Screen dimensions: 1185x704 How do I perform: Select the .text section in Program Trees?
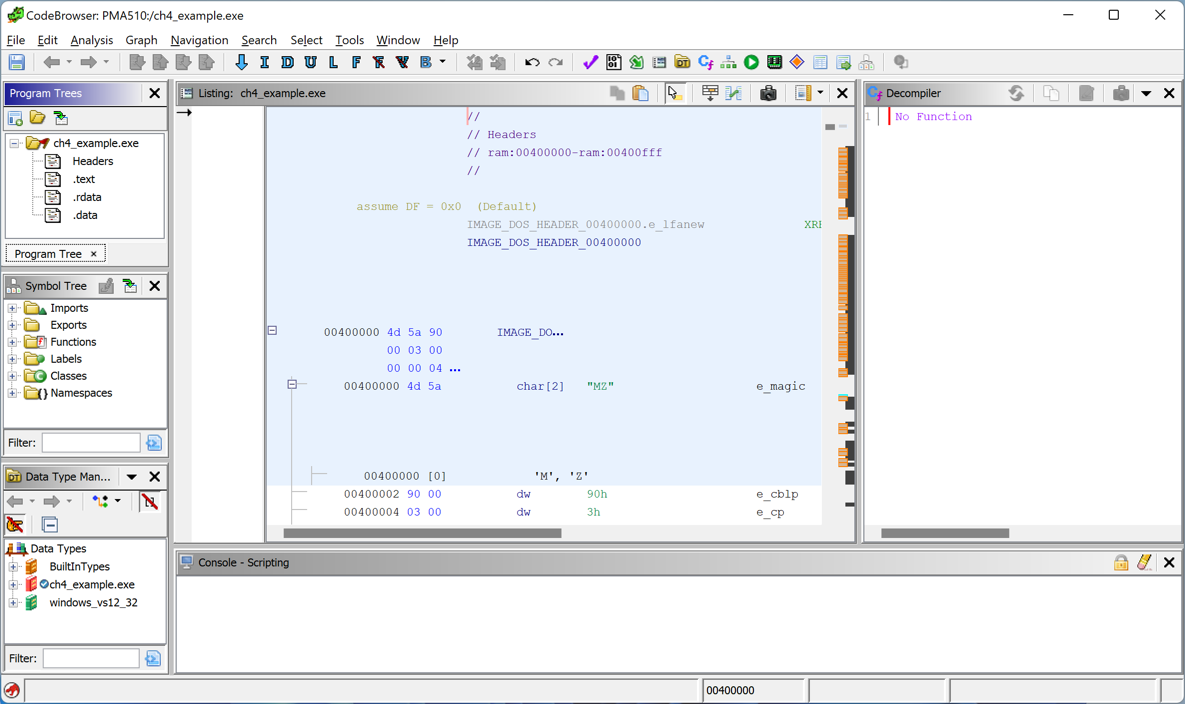click(84, 179)
